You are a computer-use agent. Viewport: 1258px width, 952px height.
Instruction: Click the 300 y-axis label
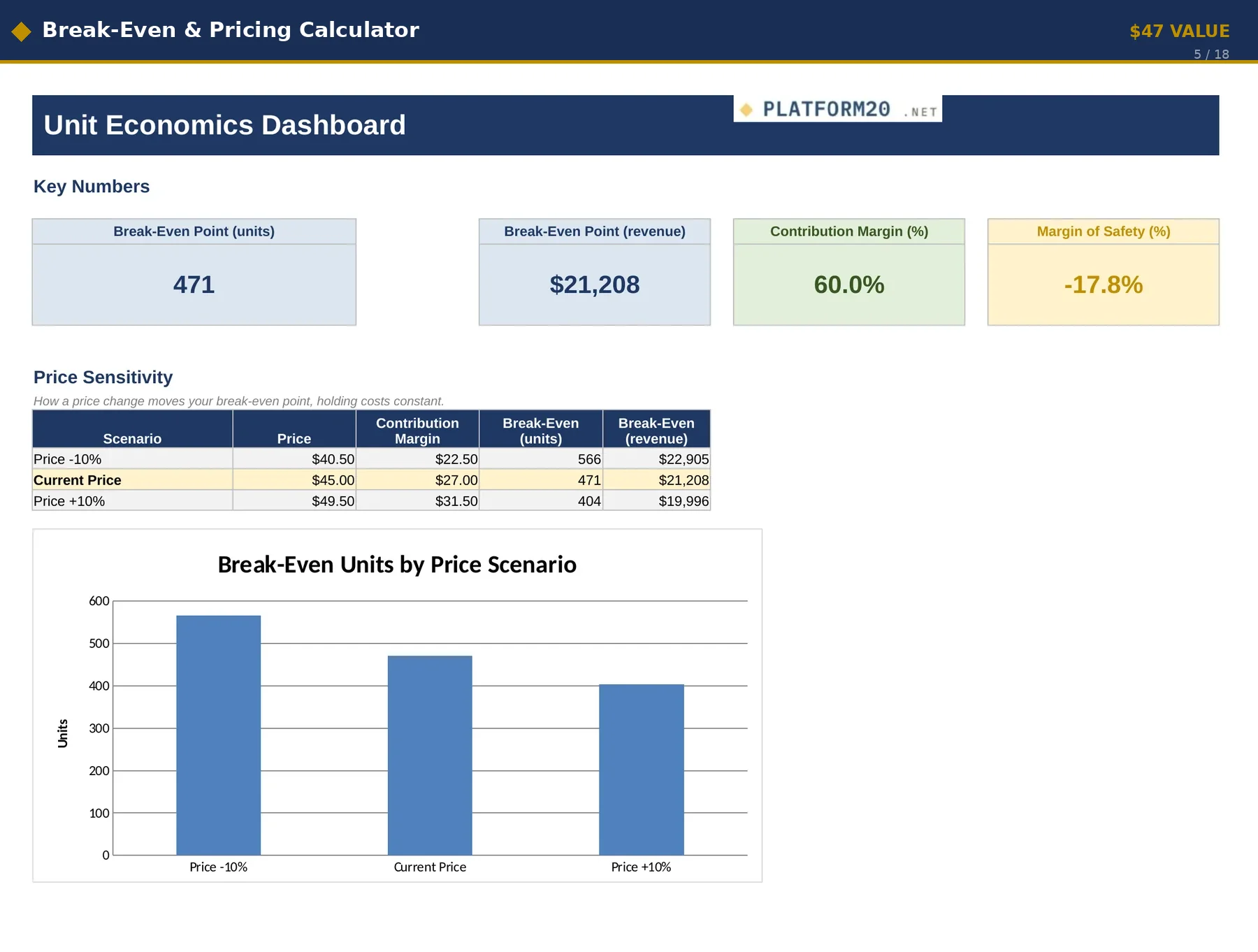pyautogui.click(x=99, y=728)
